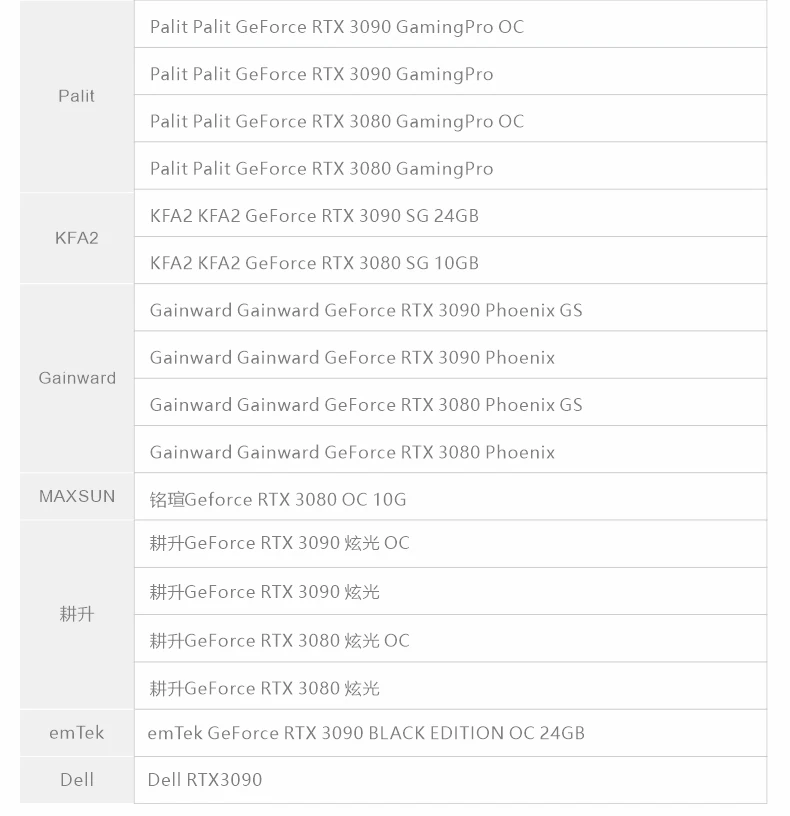
Task: Click the MAXSUN brand cell
Action: click(77, 496)
